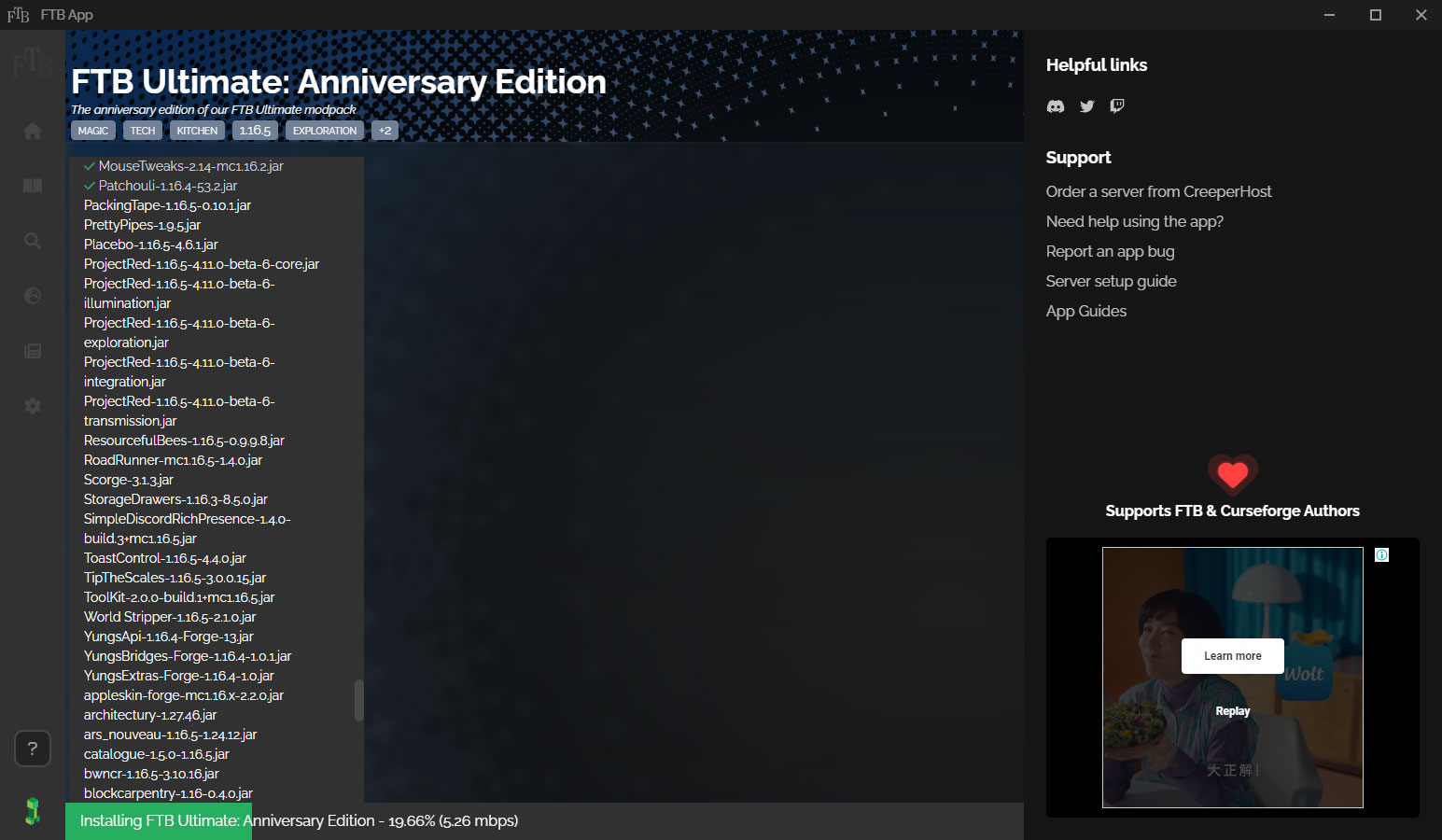Image resolution: width=1442 pixels, height=840 pixels.
Task: Open Order a server from CreeperHost link
Action: pos(1158,191)
